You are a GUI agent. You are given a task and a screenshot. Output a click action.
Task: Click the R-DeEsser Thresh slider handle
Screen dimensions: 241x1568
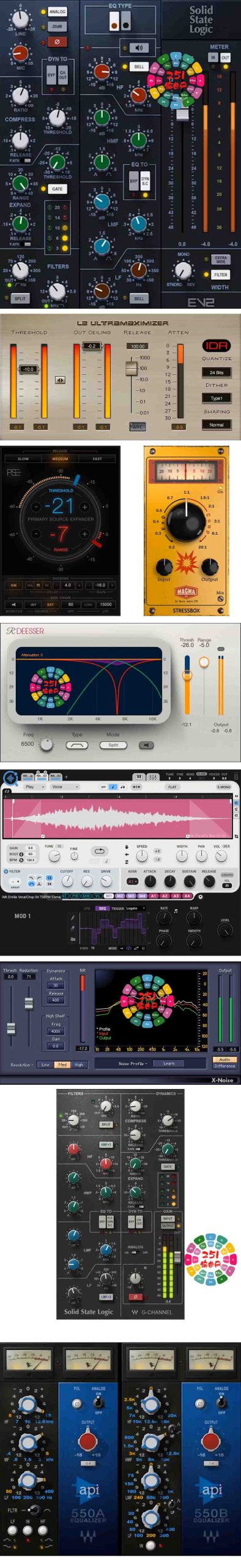[187, 676]
